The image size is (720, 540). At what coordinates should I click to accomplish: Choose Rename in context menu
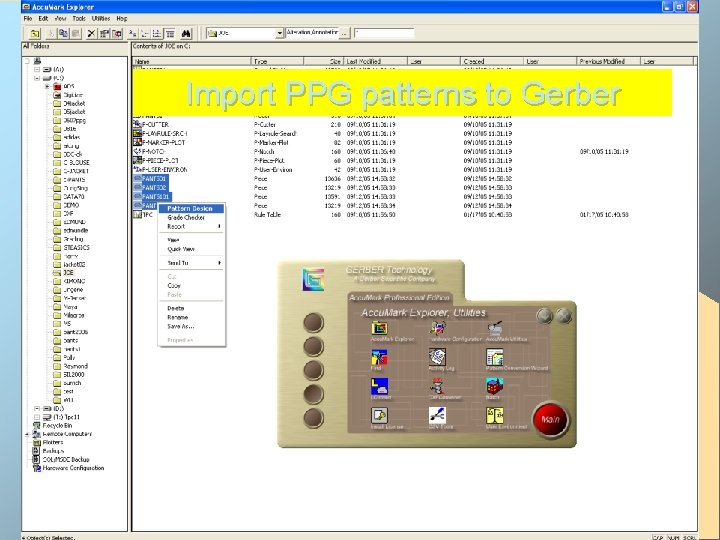click(x=191, y=317)
